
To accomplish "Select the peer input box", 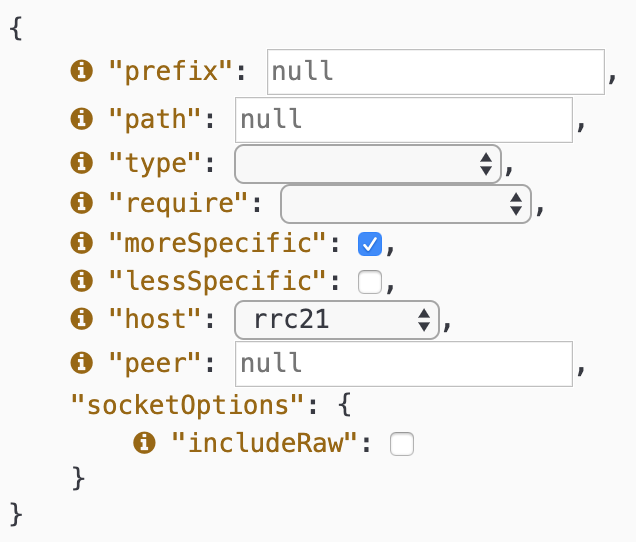I will point(404,363).
